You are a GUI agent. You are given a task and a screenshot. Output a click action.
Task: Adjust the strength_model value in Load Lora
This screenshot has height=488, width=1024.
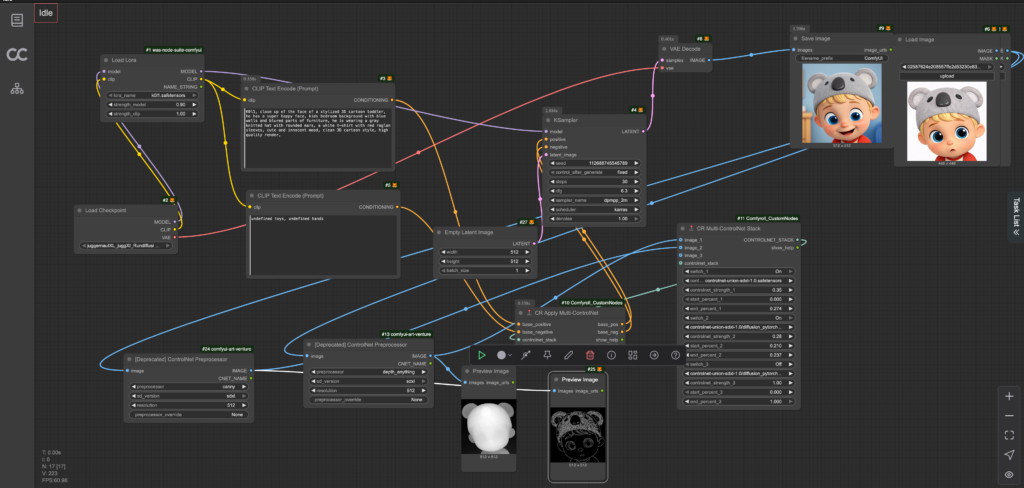150,104
